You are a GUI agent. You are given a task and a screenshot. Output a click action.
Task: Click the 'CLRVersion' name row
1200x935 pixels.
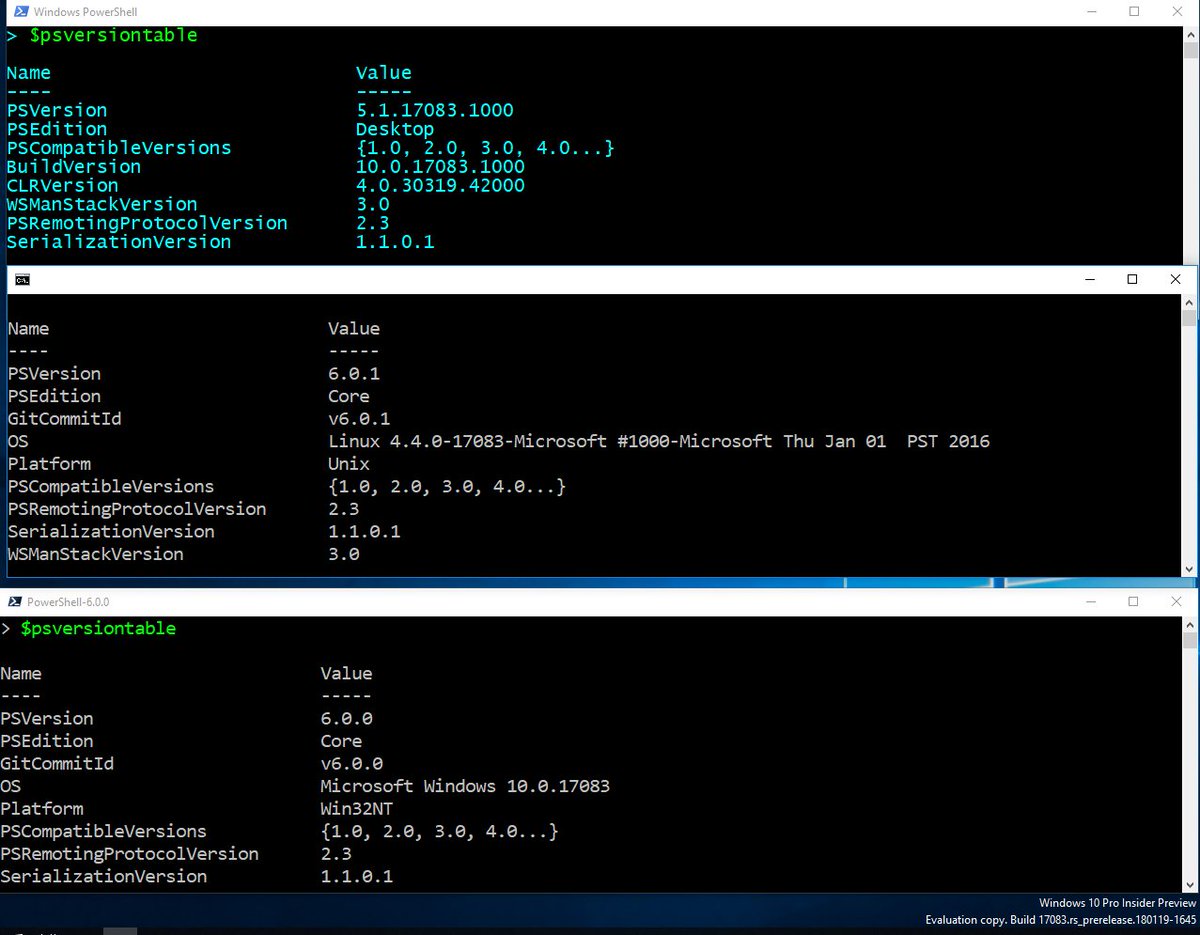[x=62, y=186]
